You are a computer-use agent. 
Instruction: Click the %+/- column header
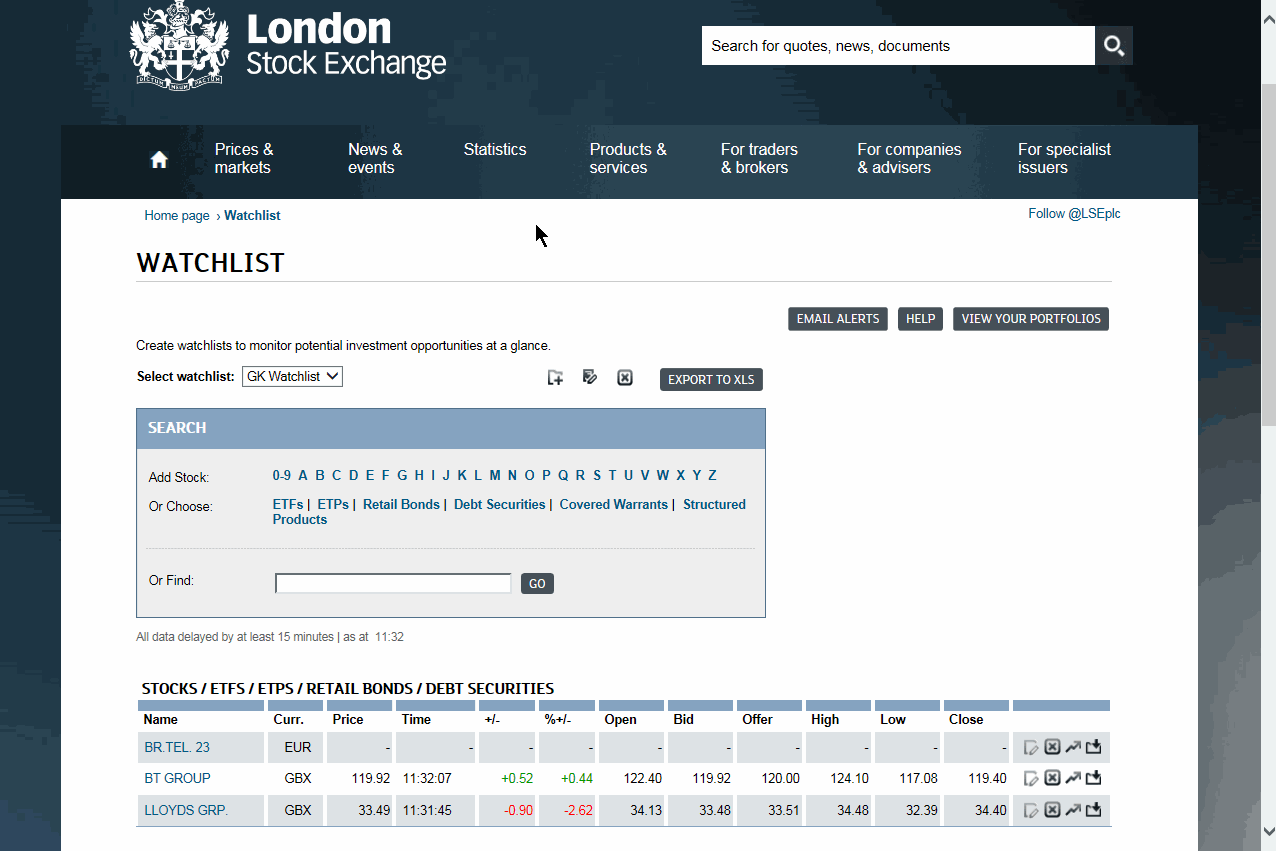pos(557,719)
